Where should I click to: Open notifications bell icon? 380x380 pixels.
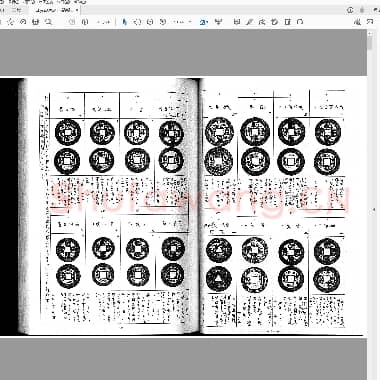[x=362, y=10]
